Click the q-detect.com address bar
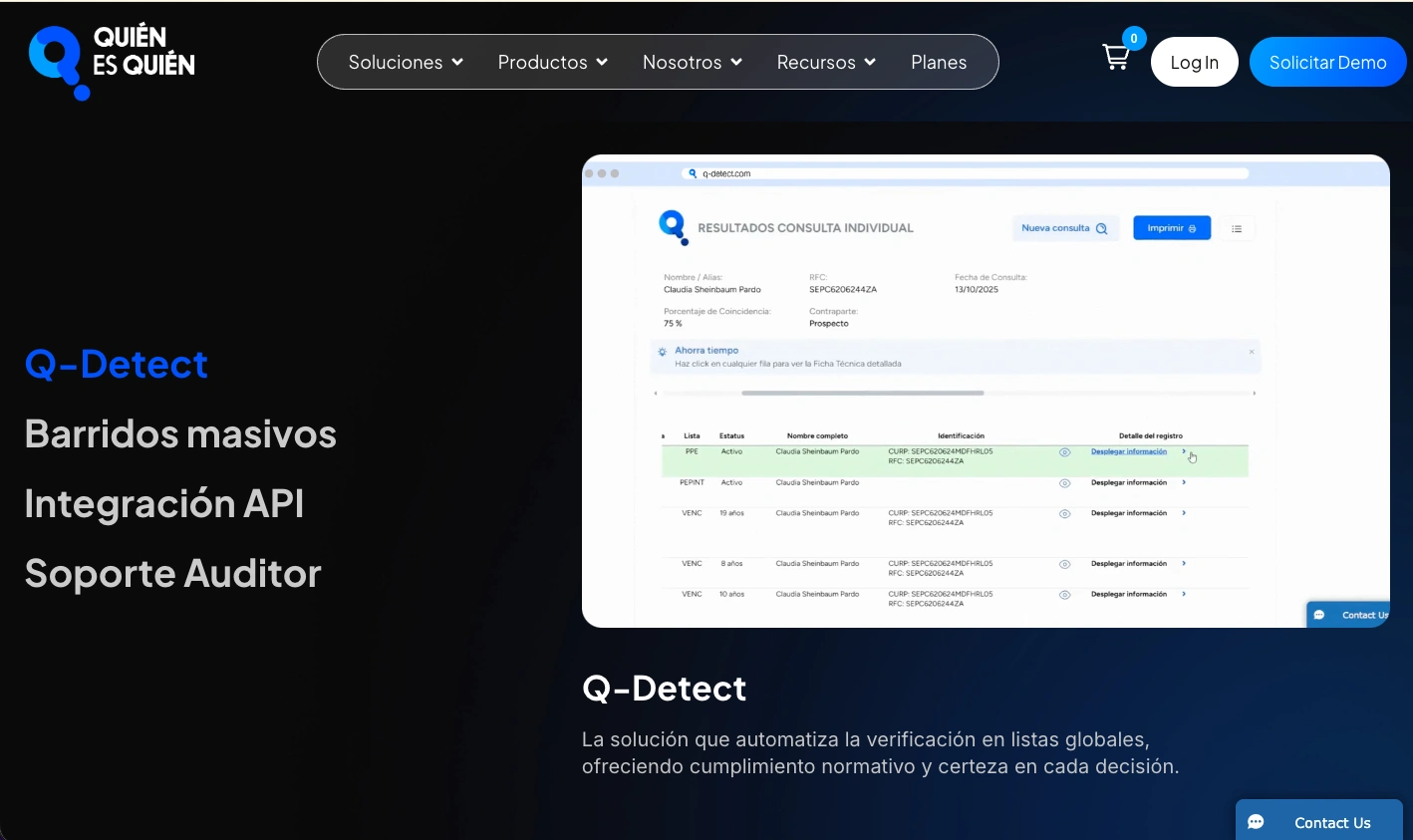The image size is (1413, 840). point(965,173)
